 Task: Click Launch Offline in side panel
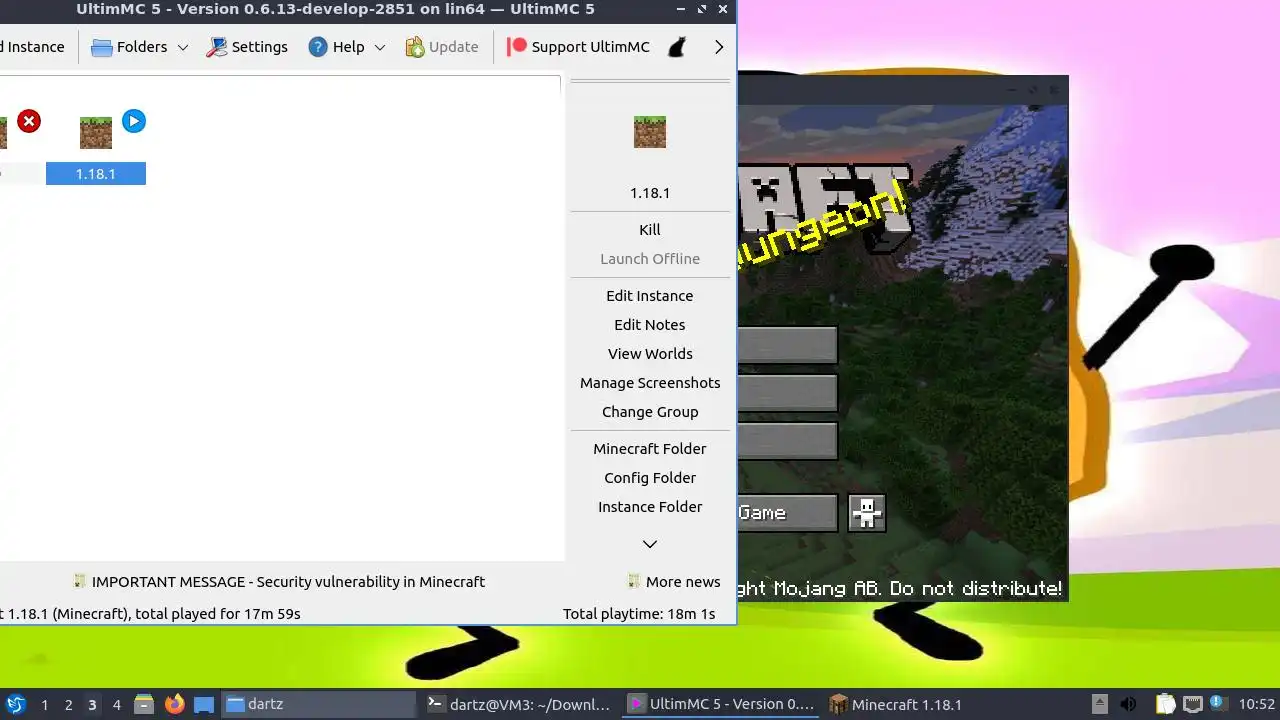(x=650, y=259)
